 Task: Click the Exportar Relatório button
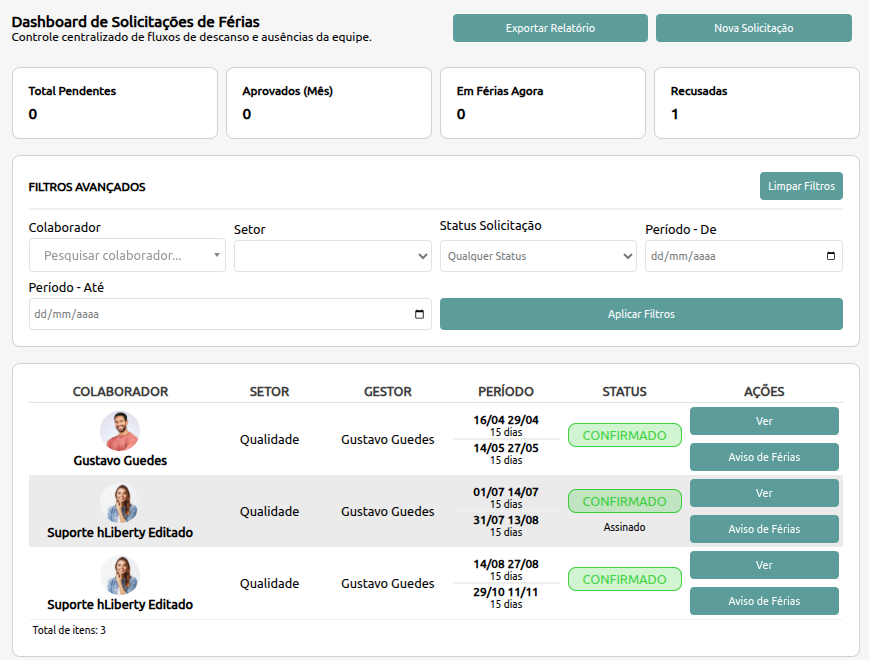click(550, 28)
